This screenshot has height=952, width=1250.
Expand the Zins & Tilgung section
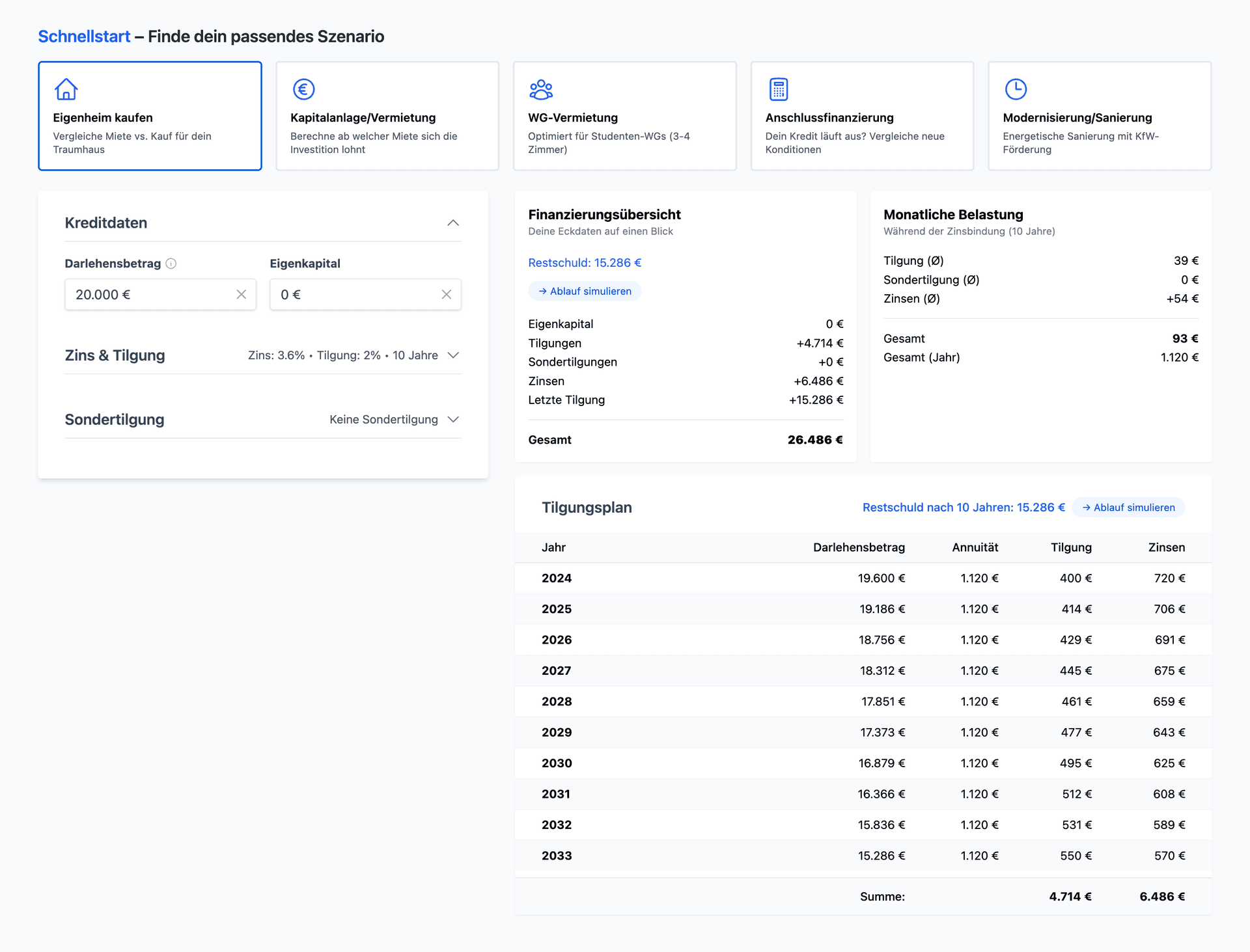point(453,355)
